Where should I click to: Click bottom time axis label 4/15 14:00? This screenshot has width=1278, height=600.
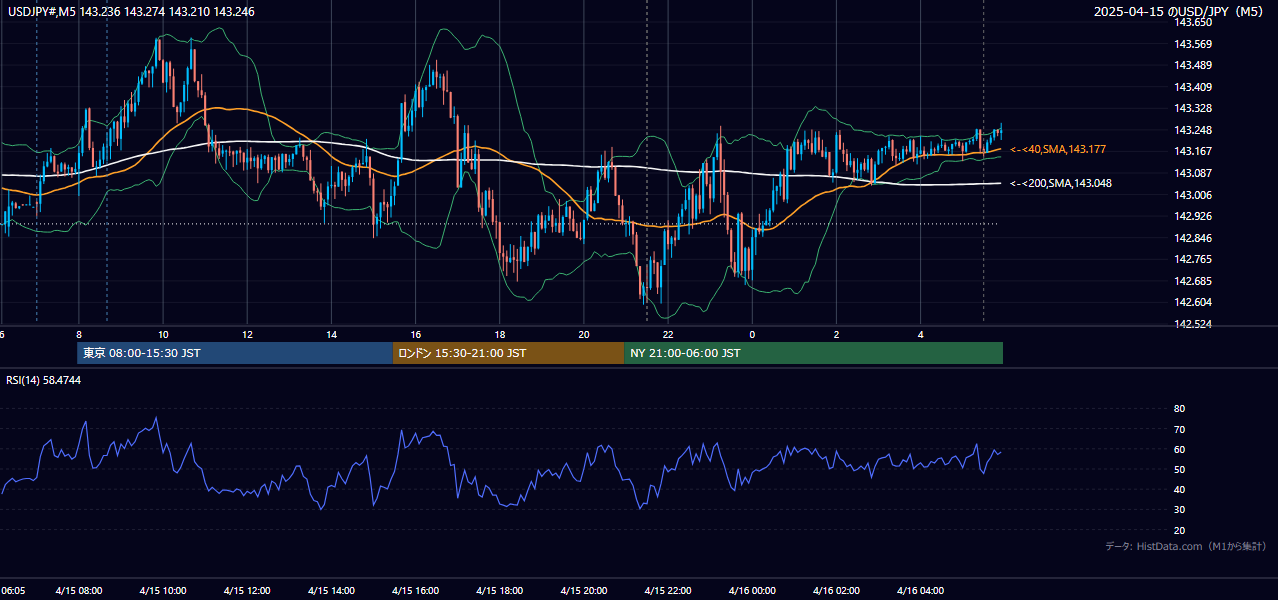[x=331, y=590]
